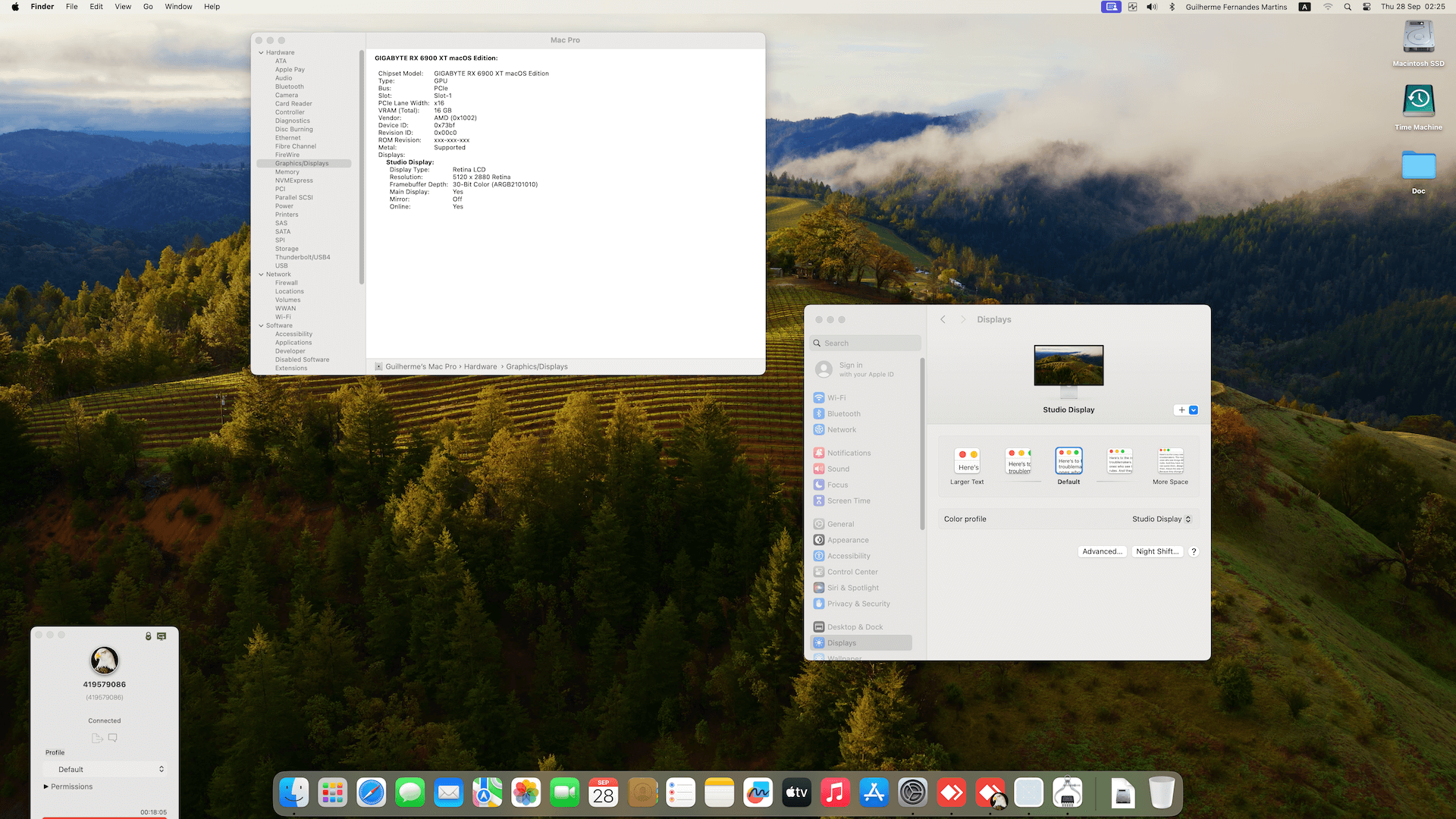The width and height of the screenshot is (1456, 819).
Task: Click the Advanced... button
Action: pyautogui.click(x=1101, y=551)
